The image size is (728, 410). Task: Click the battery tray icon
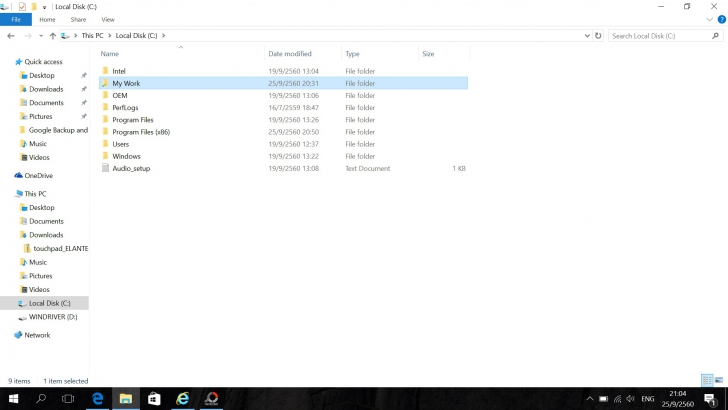click(603, 398)
